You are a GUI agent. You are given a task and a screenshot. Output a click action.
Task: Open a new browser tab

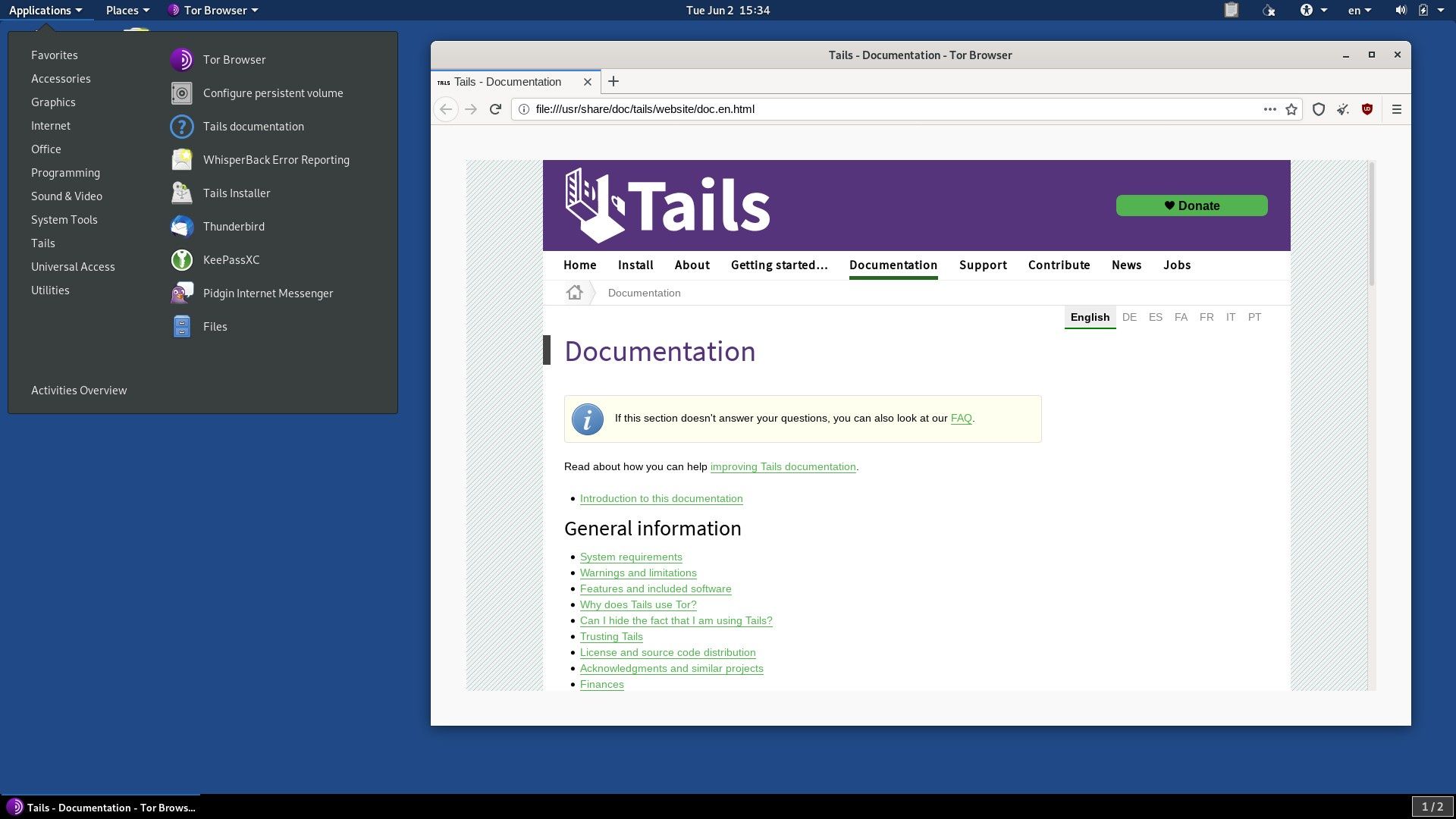click(x=613, y=81)
